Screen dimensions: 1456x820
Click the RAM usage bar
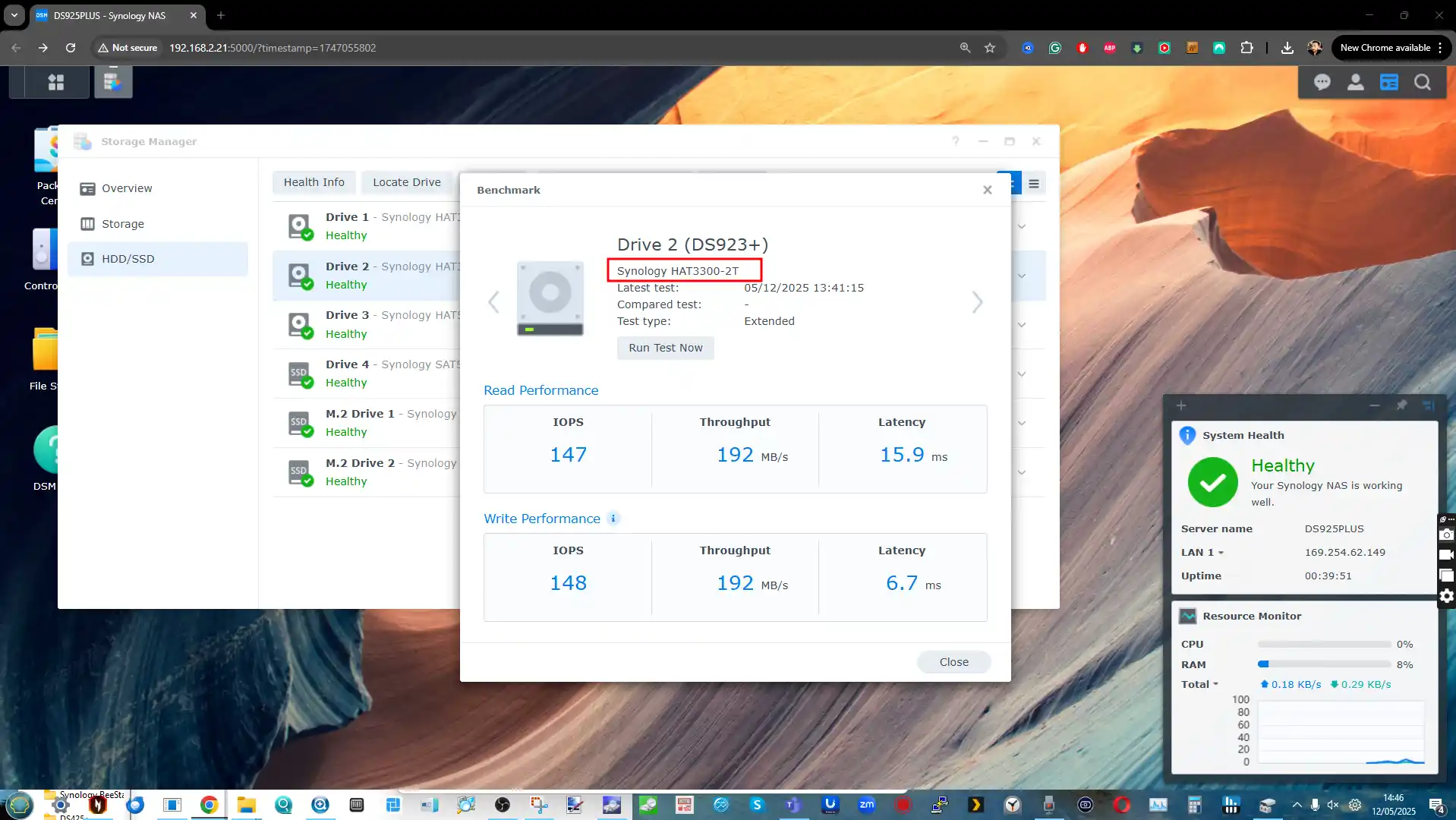[1324, 664]
